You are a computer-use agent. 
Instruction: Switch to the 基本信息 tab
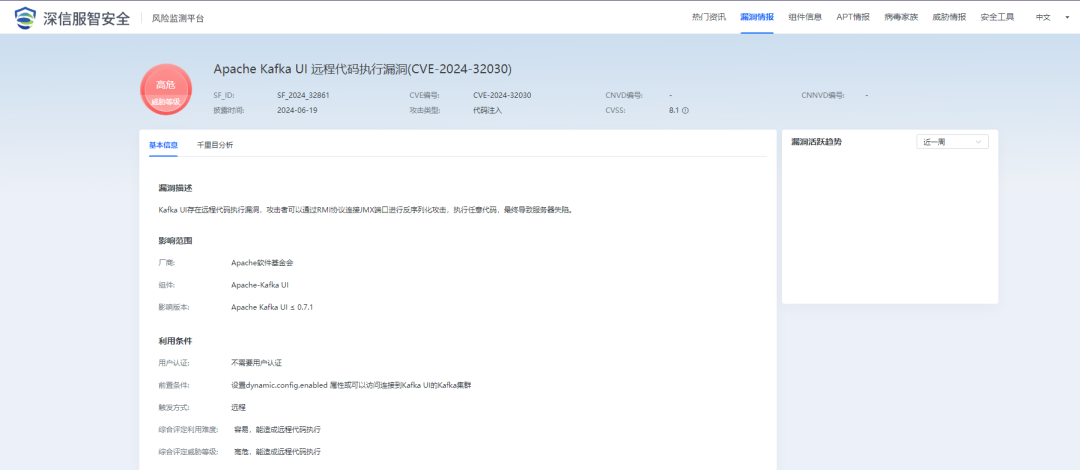pyautogui.click(x=163, y=145)
